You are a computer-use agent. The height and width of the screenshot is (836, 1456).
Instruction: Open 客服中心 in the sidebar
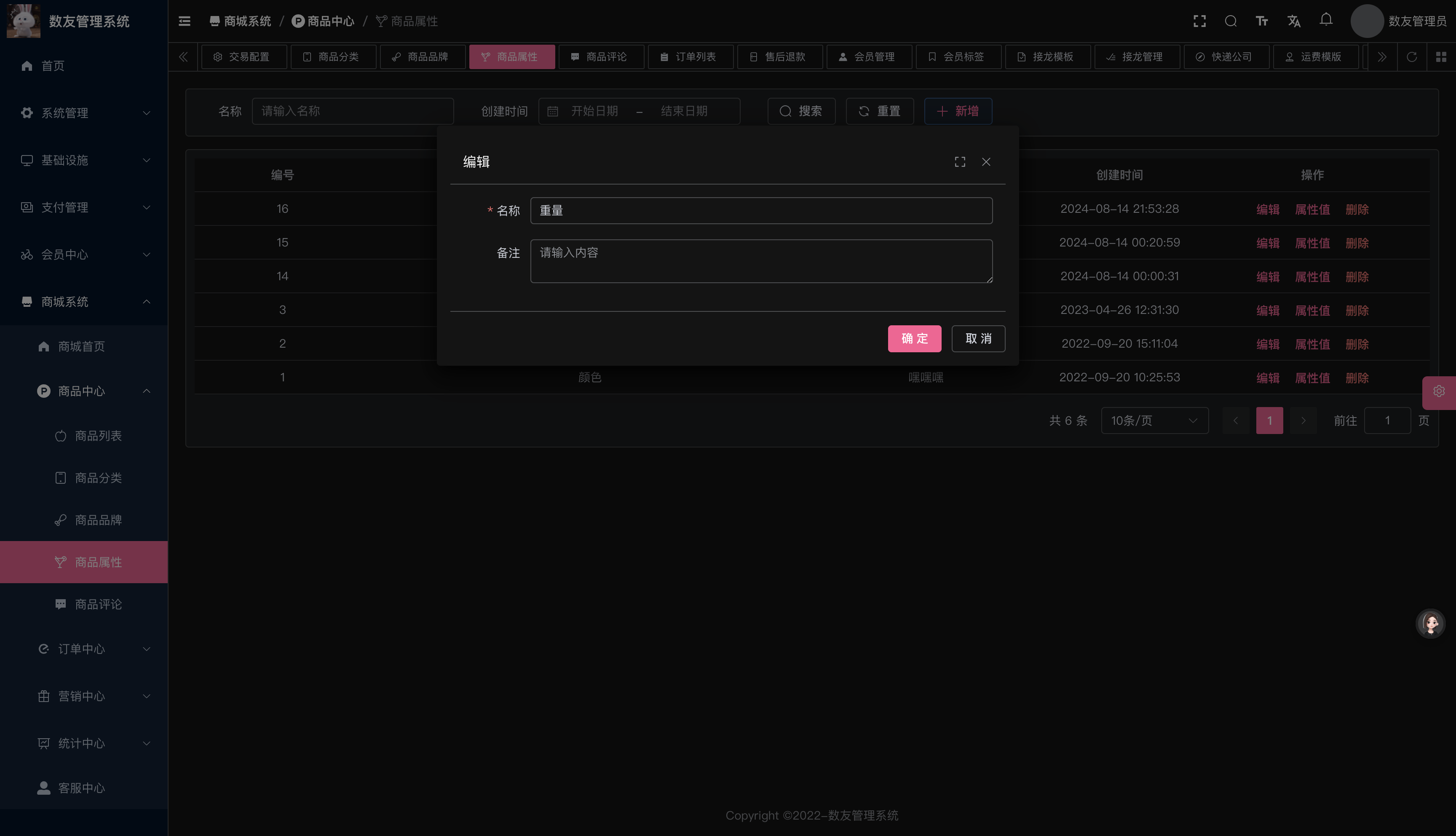click(84, 788)
